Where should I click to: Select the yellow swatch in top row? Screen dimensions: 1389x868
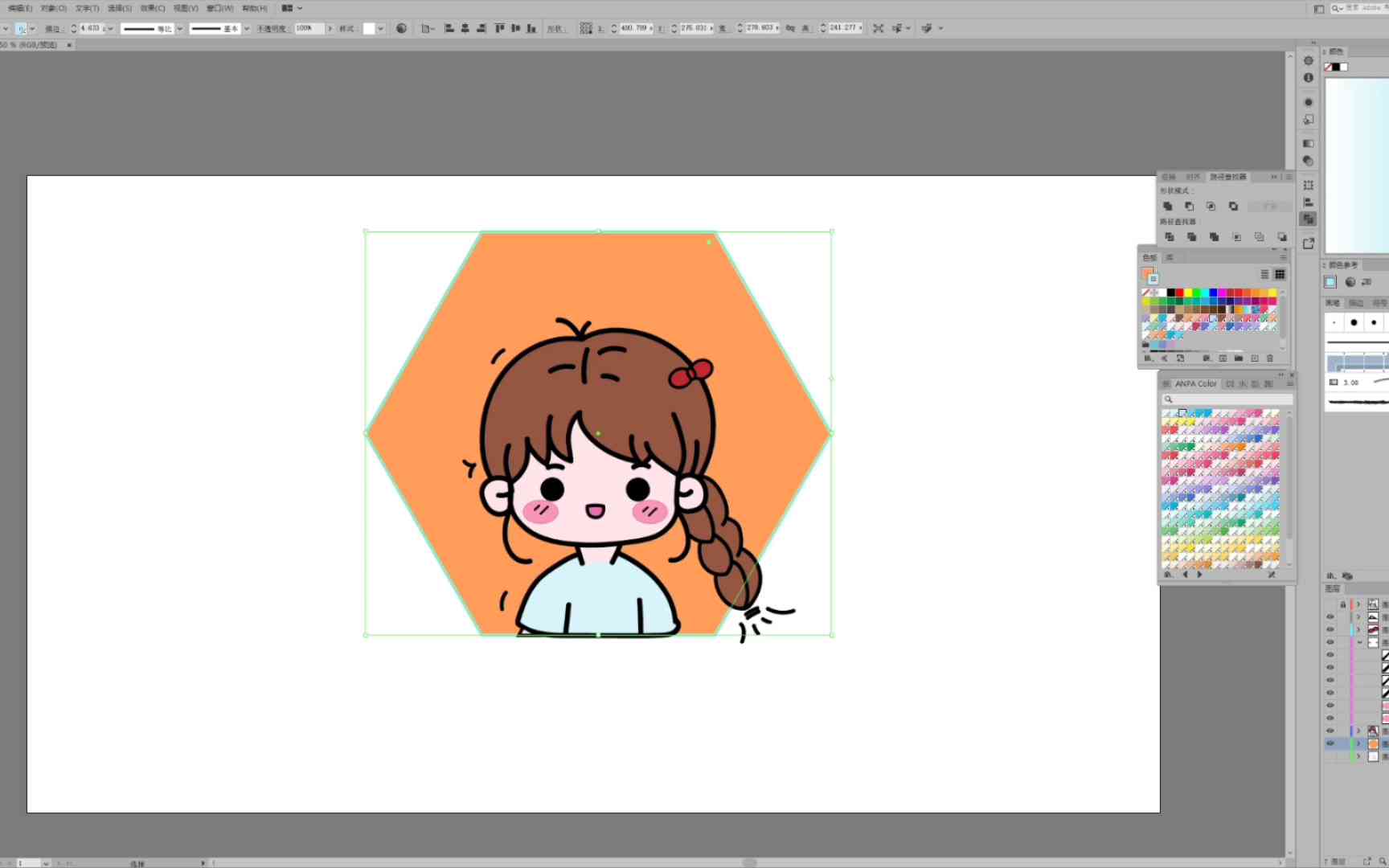coord(1188,293)
